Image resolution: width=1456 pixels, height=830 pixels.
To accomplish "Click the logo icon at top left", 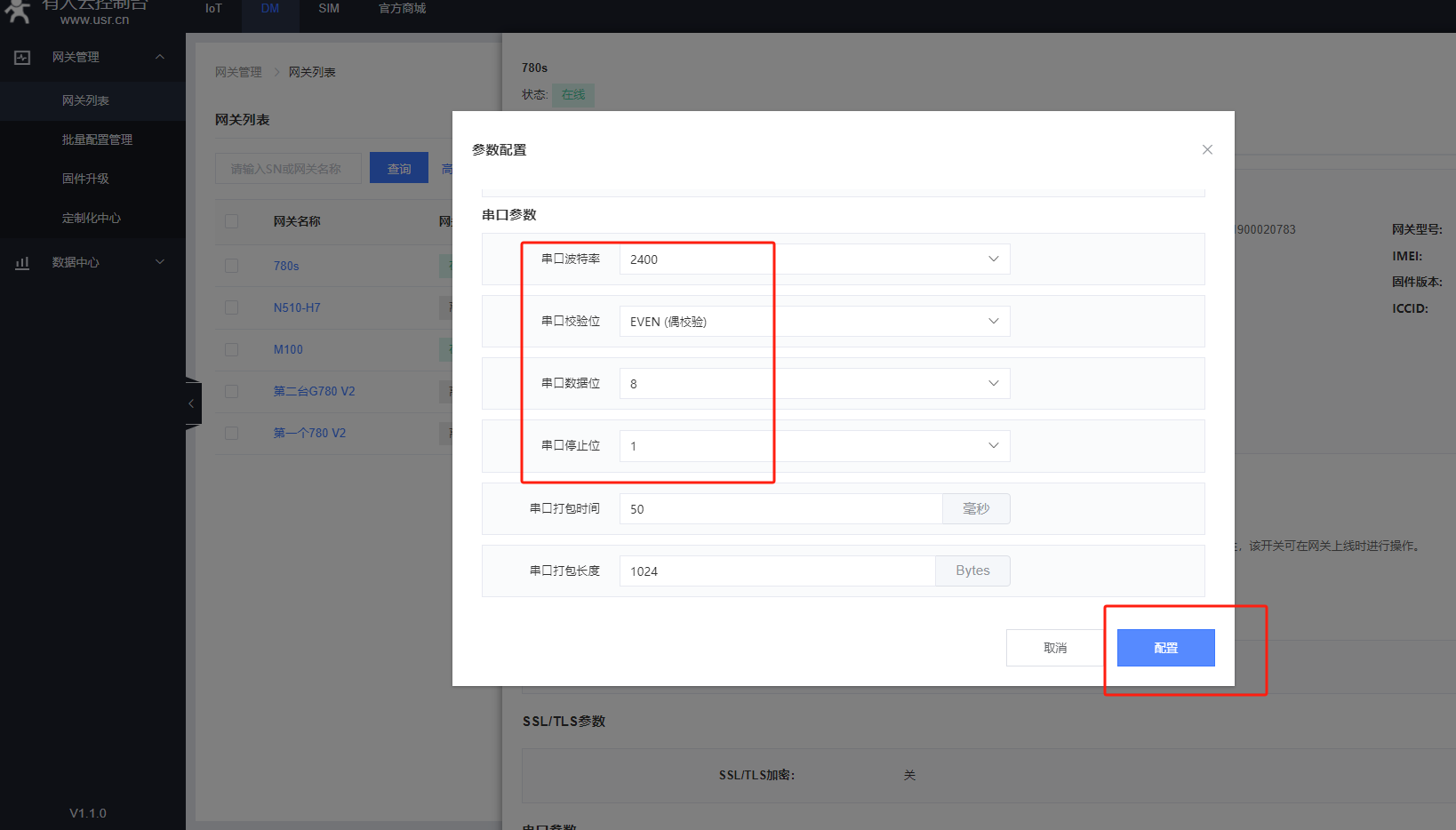I will pos(18,11).
